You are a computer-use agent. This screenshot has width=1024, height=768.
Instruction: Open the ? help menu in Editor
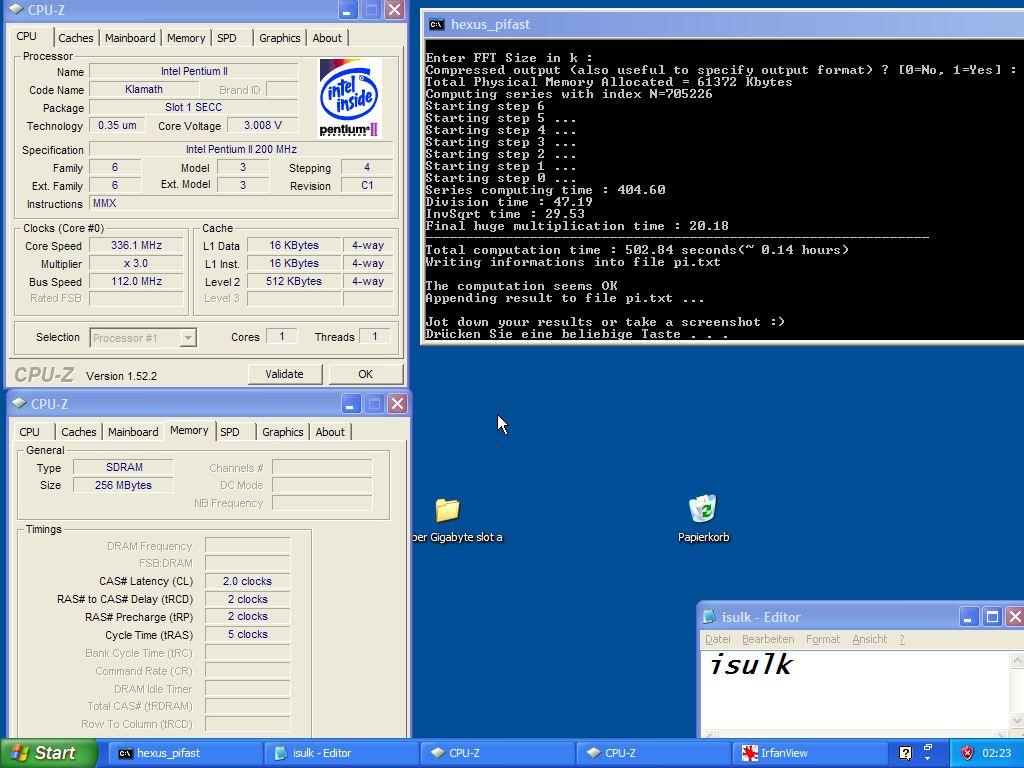point(902,639)
